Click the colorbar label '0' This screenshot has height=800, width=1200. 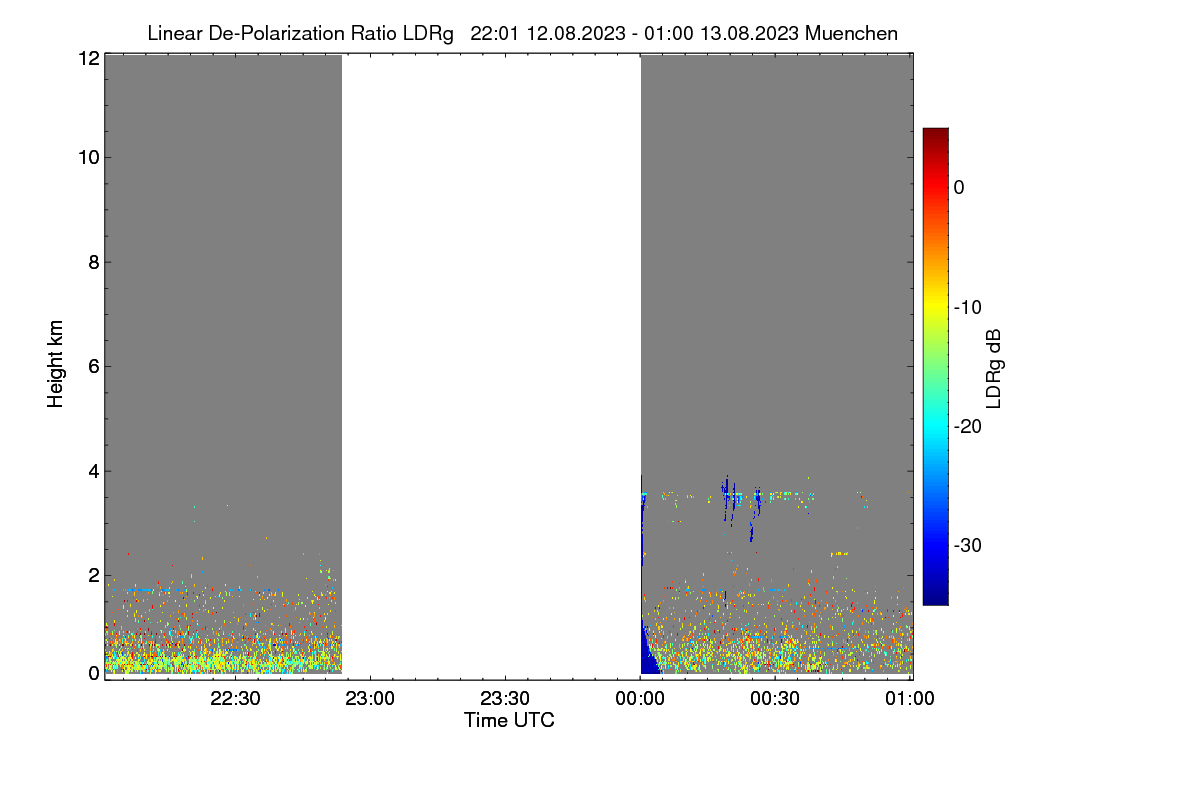(x=959, y=187)
